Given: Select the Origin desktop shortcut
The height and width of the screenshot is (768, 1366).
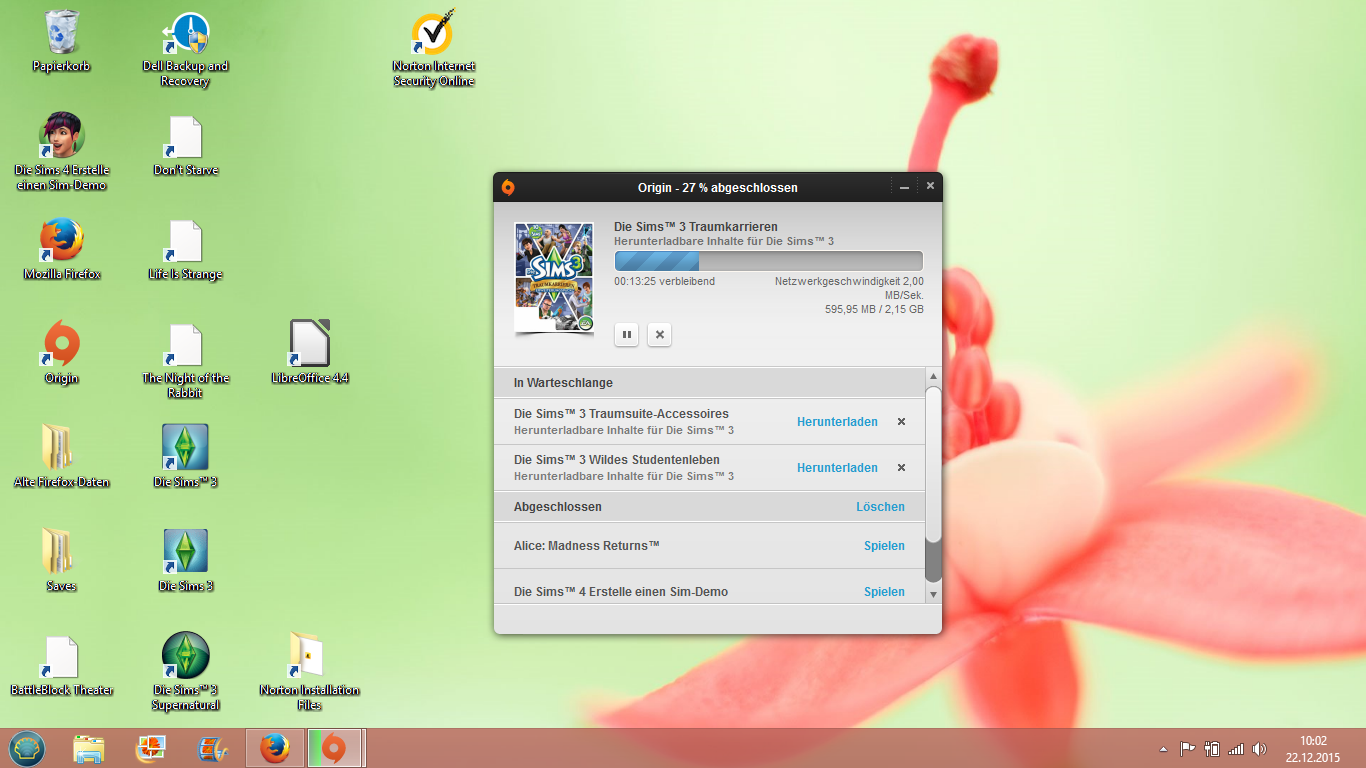Looking at the screenshot, I should click(x=61, y=354).
